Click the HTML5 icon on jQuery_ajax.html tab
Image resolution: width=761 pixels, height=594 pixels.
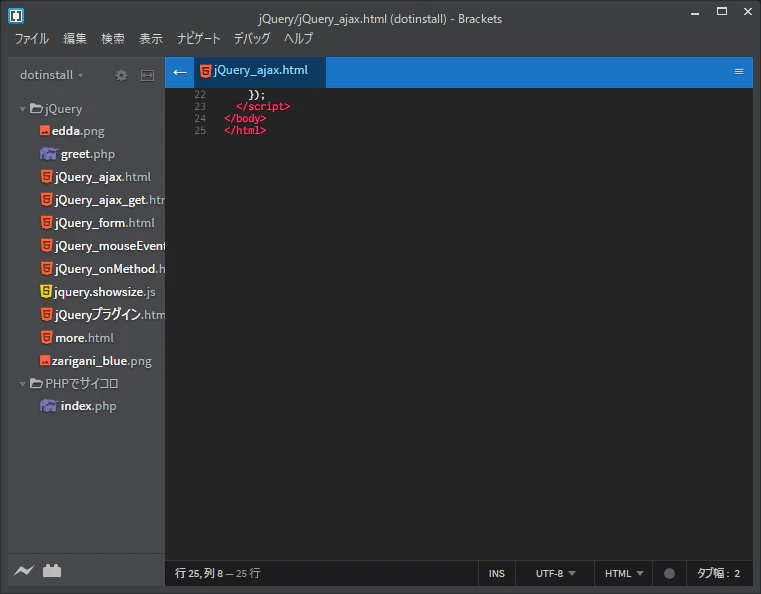(205, 71)
